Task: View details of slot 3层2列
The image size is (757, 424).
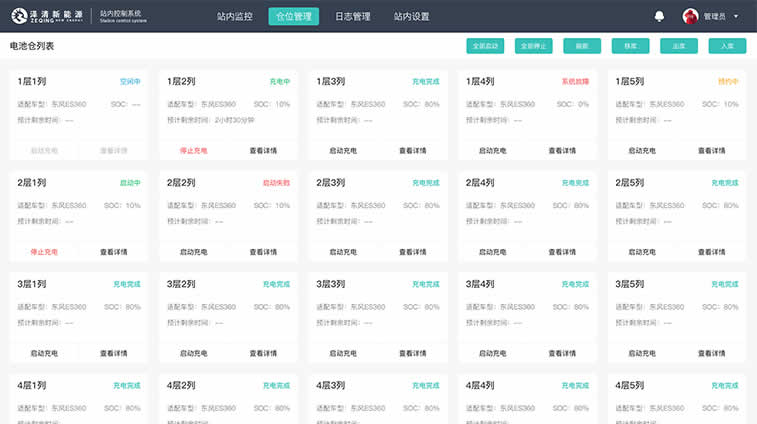Action: coord(263,353)
